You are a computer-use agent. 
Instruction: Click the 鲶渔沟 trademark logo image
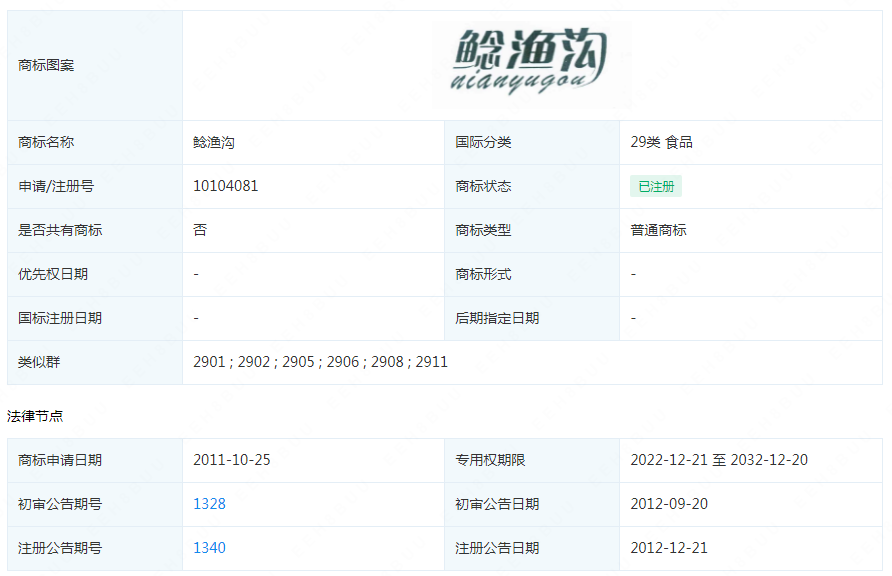(x=531, y=62)
